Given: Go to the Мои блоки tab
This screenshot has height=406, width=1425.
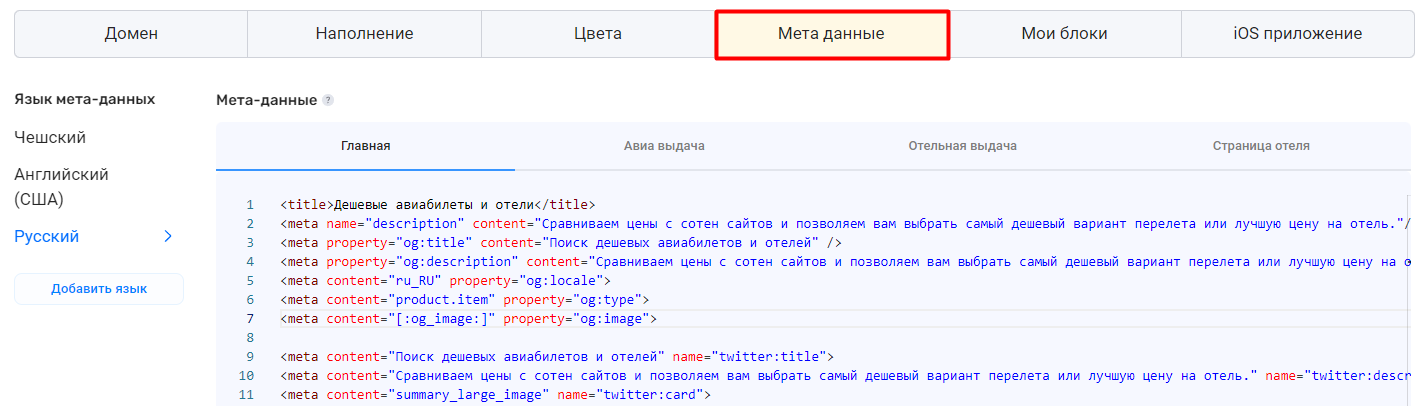Looking at the screenshot, I should tap(1064, 34).
